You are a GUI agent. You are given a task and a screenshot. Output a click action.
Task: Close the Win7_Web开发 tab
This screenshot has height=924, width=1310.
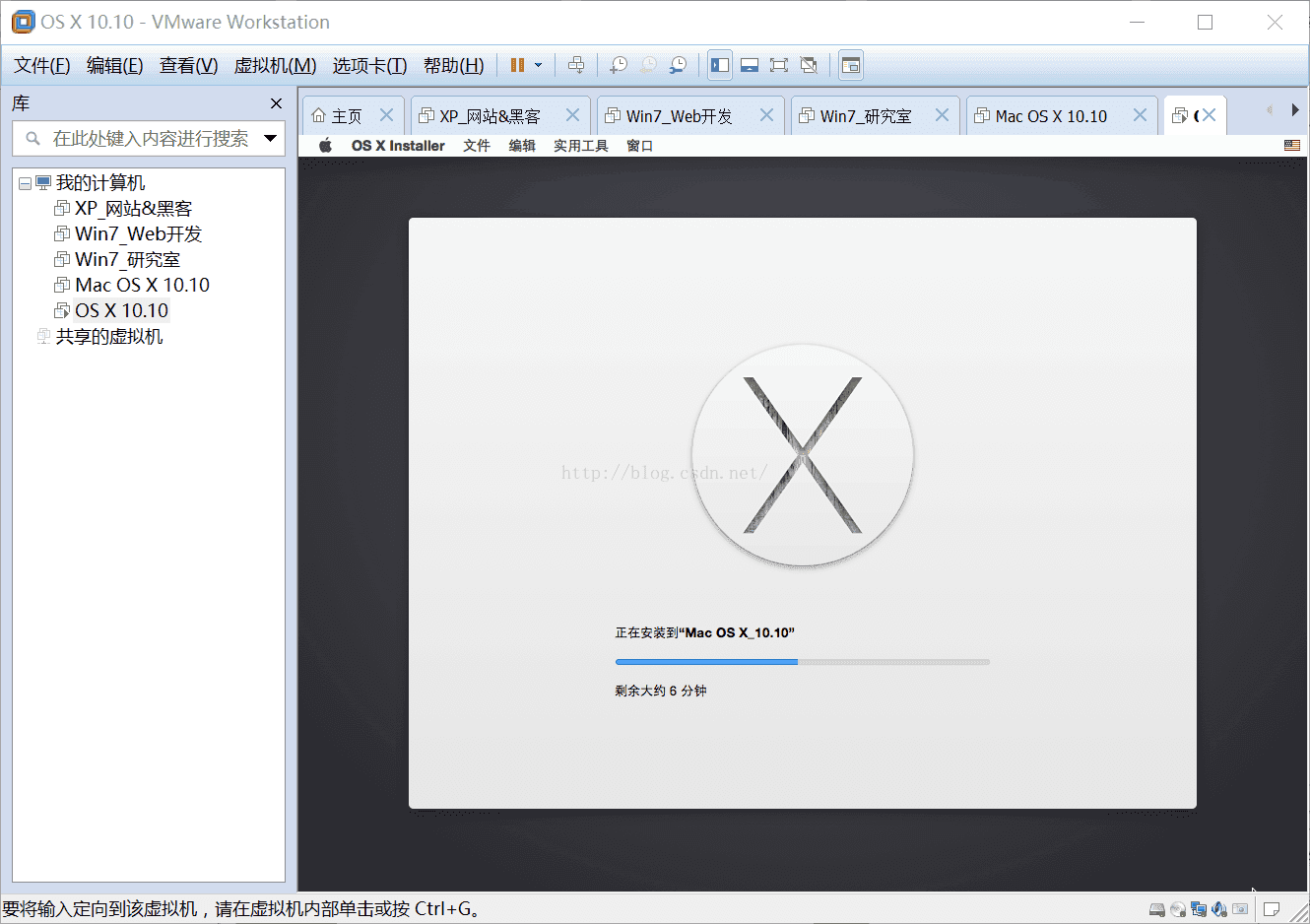pyautogui.click(x=766, y=115)
